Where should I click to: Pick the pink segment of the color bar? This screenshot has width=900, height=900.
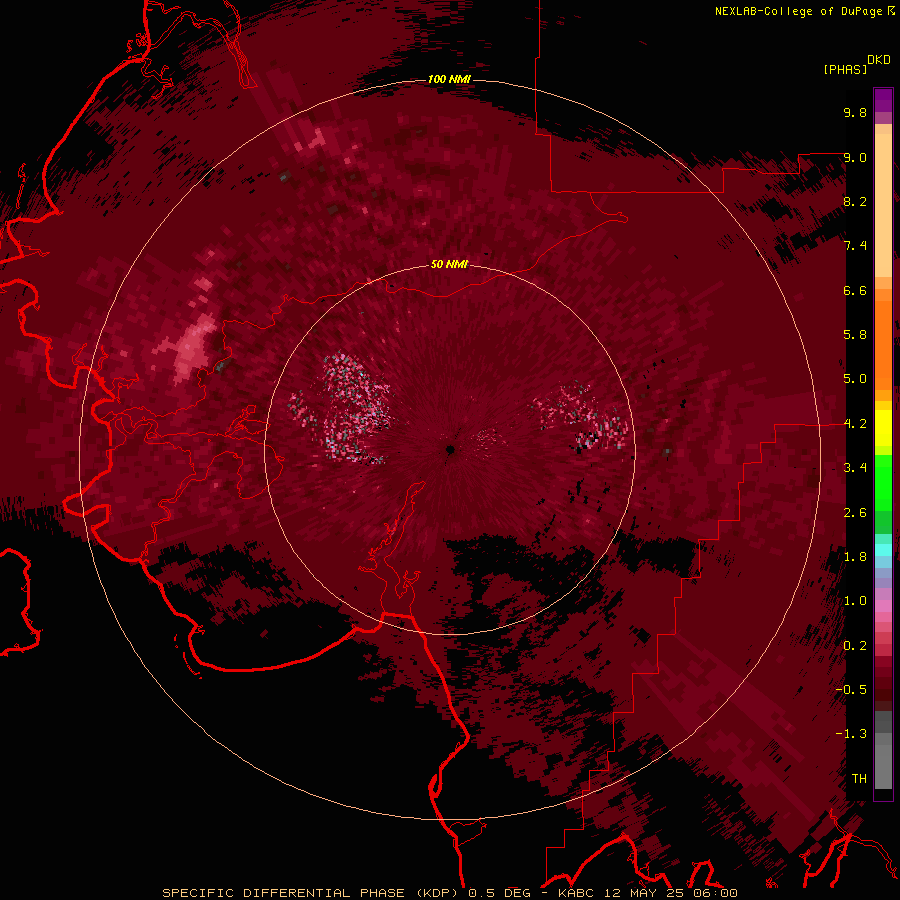tap(883, 606)
